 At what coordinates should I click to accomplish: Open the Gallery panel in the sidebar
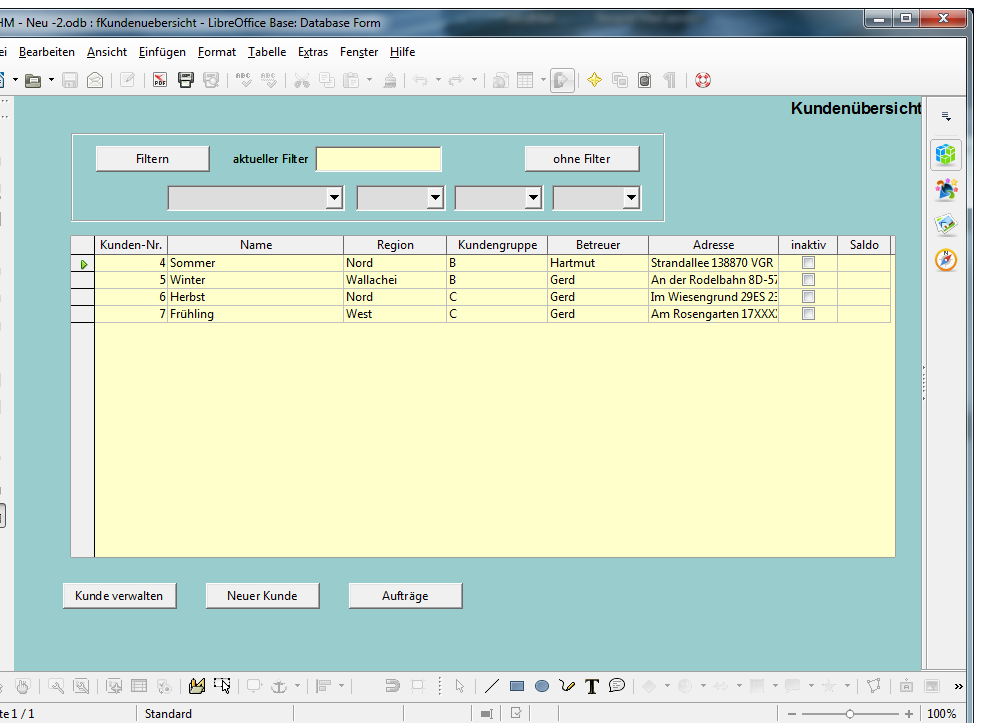[946, 225]
